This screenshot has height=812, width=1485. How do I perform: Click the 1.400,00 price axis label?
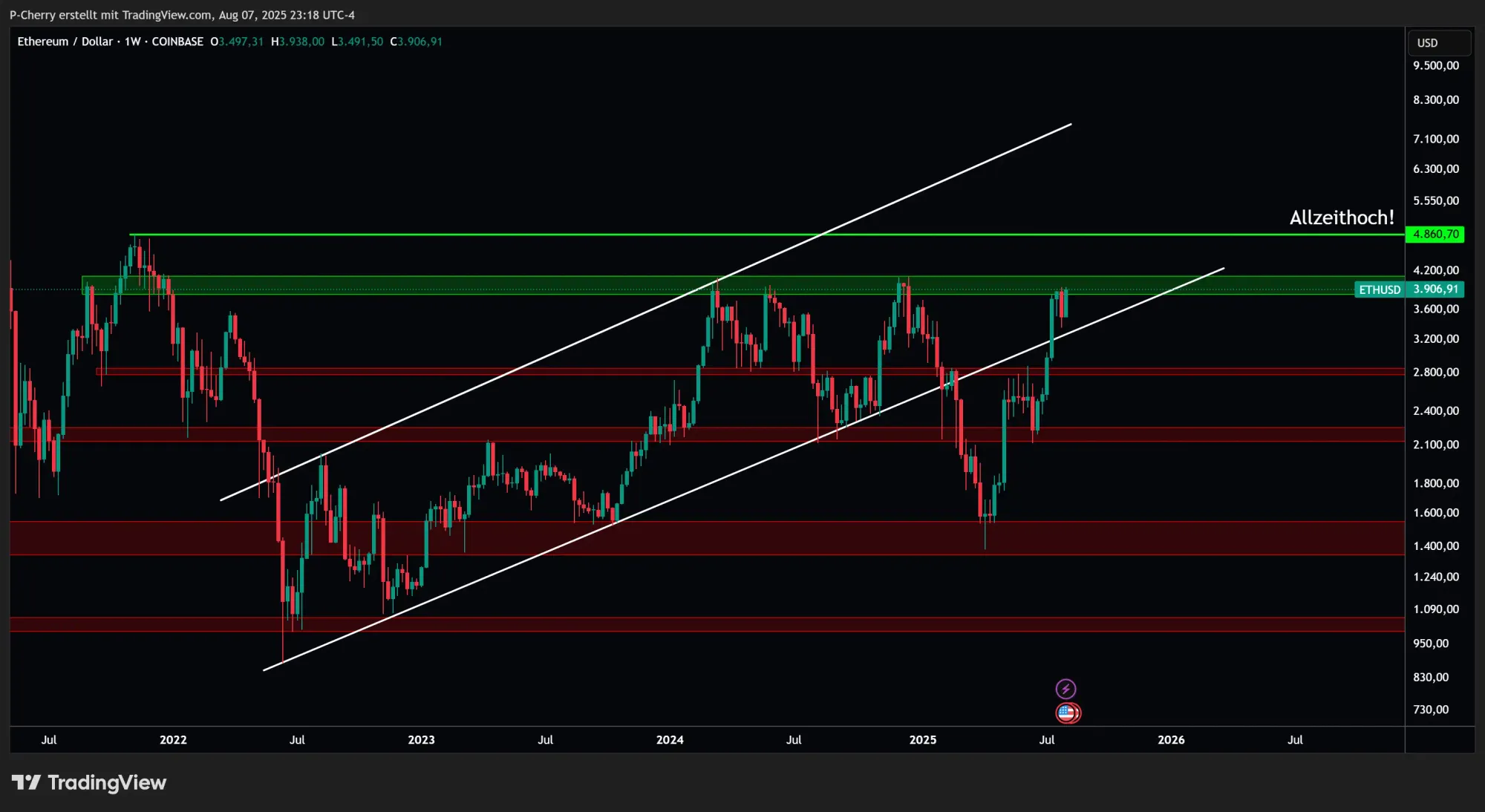tap(1436, 546)
